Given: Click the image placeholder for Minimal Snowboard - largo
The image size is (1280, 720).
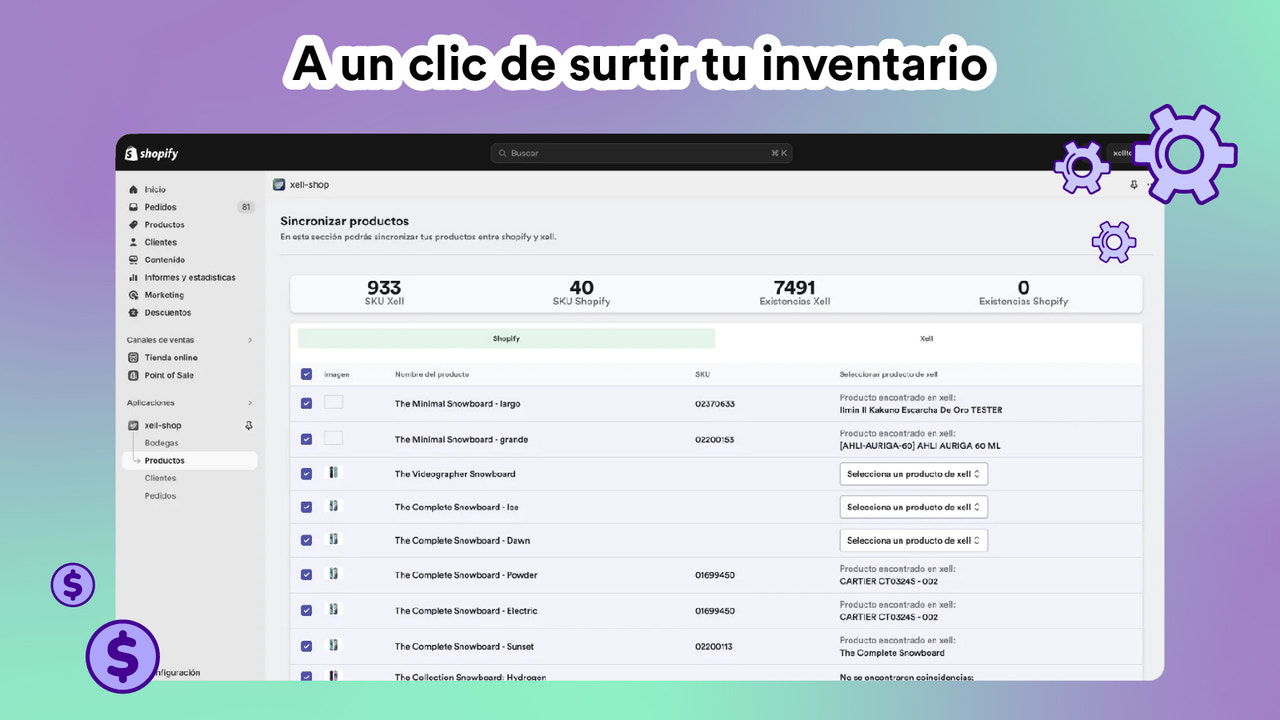Looking at the screenshot, I should (x=333, y=402).
